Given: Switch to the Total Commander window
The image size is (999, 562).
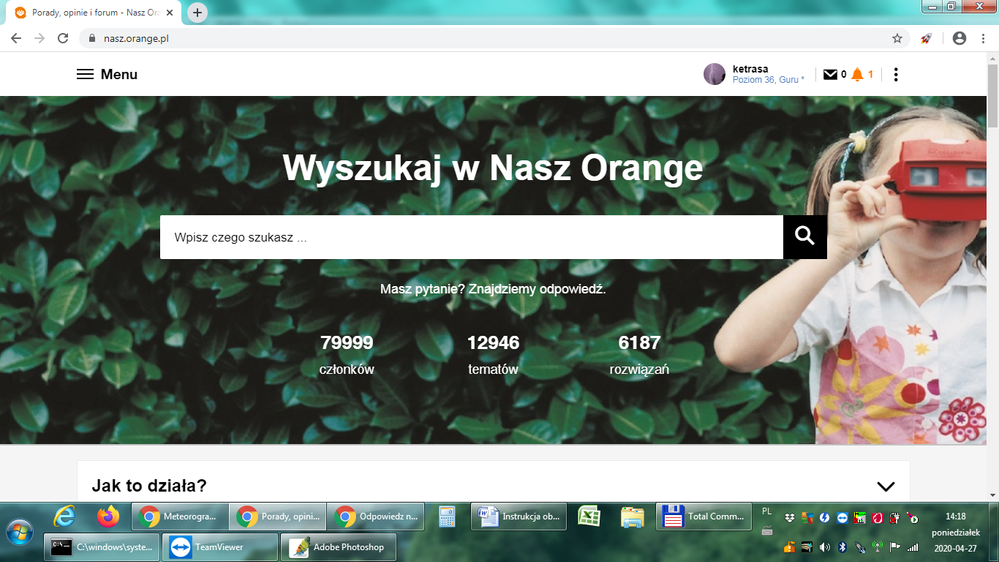Looking at the screenshot, I should click(x=703, y=516).
